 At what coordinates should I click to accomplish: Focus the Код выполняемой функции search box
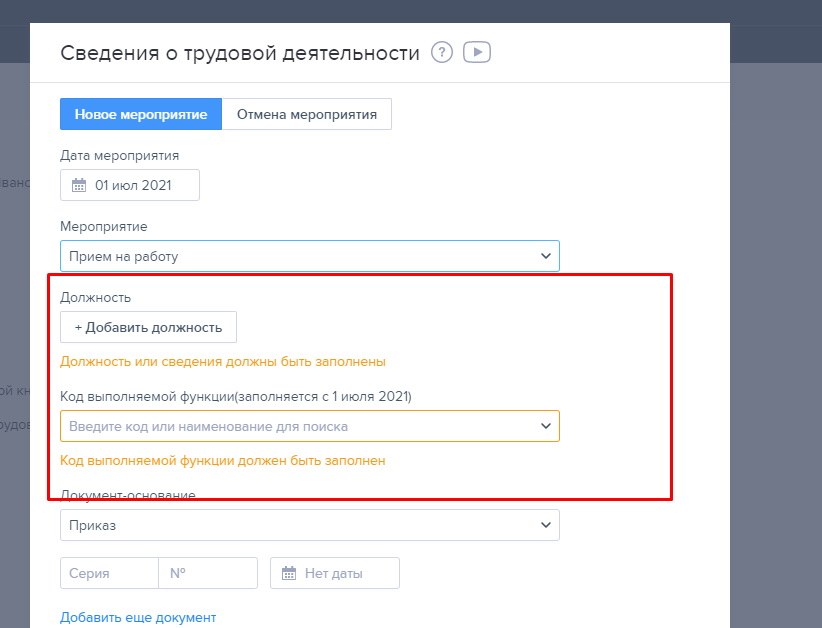[x=310, y=426]
